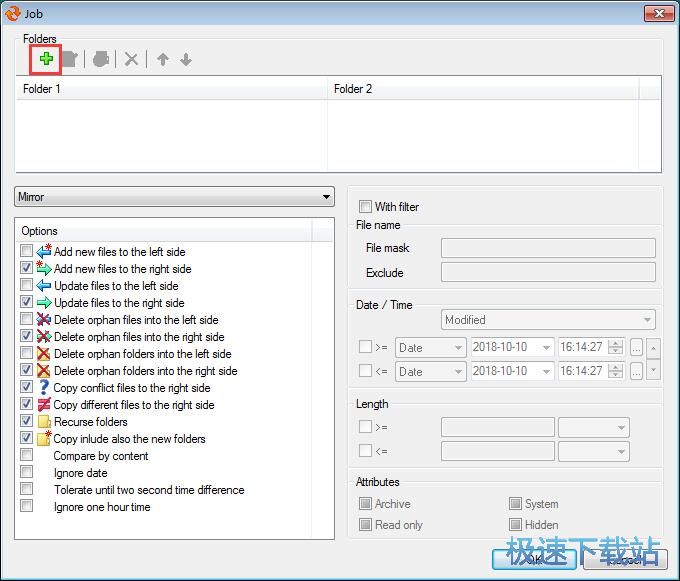Click the File mask input field

tap(548, 248)
